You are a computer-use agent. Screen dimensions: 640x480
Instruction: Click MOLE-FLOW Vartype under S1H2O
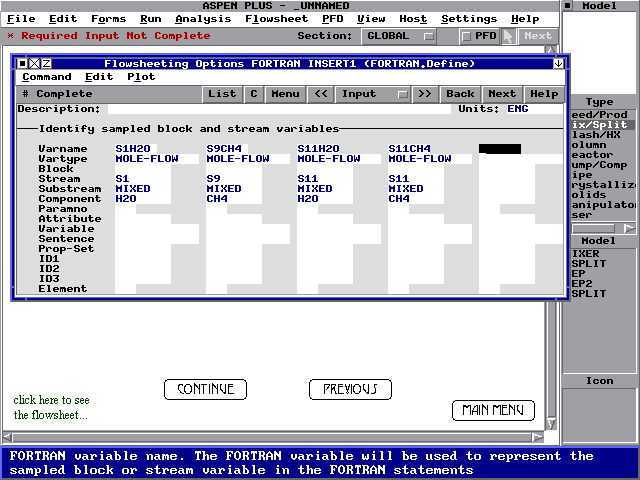157,159
